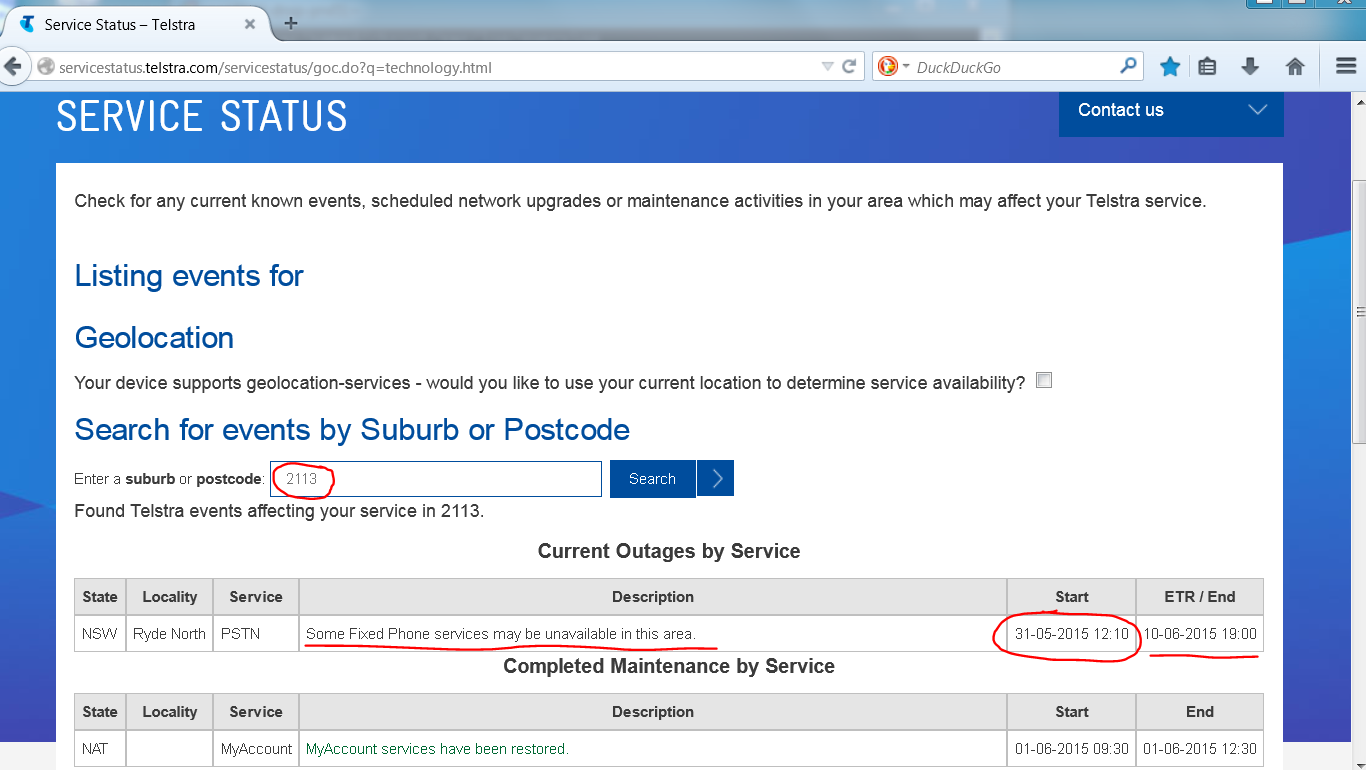Click the DuckDuckGo search engine icon
The height and width of the screenshot is (770, 1366).
[x=887, y=67]
